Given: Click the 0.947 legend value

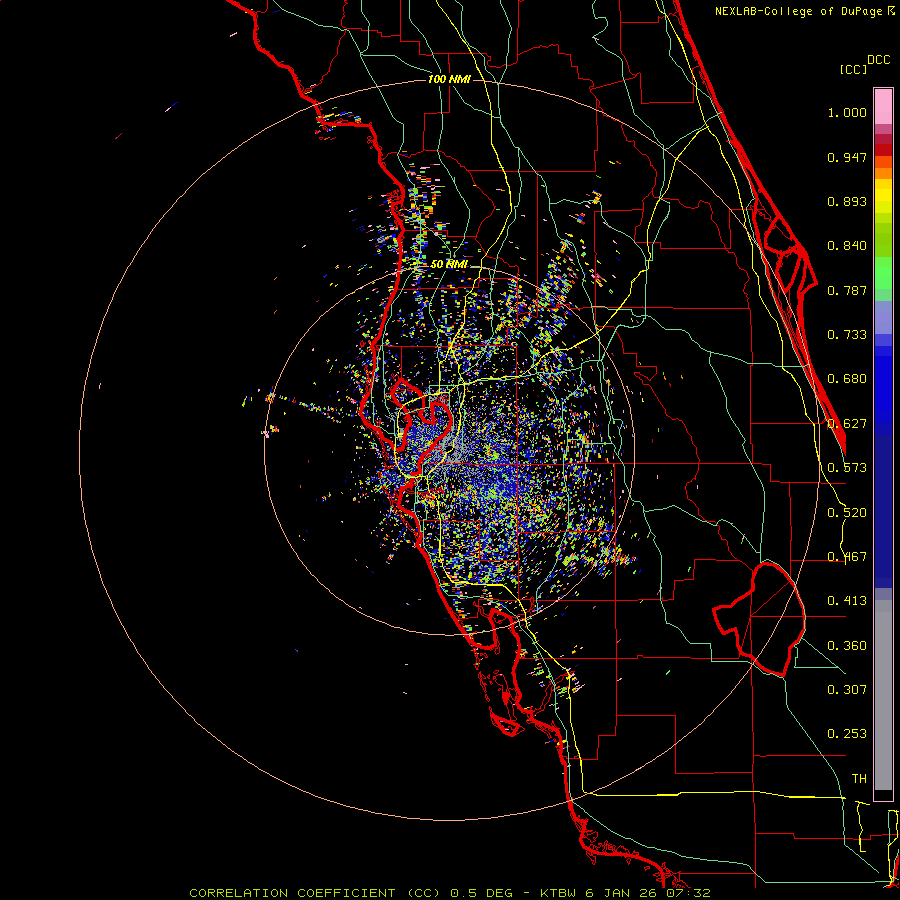Looking at the screenshot, I should click(x=847, y=157).
